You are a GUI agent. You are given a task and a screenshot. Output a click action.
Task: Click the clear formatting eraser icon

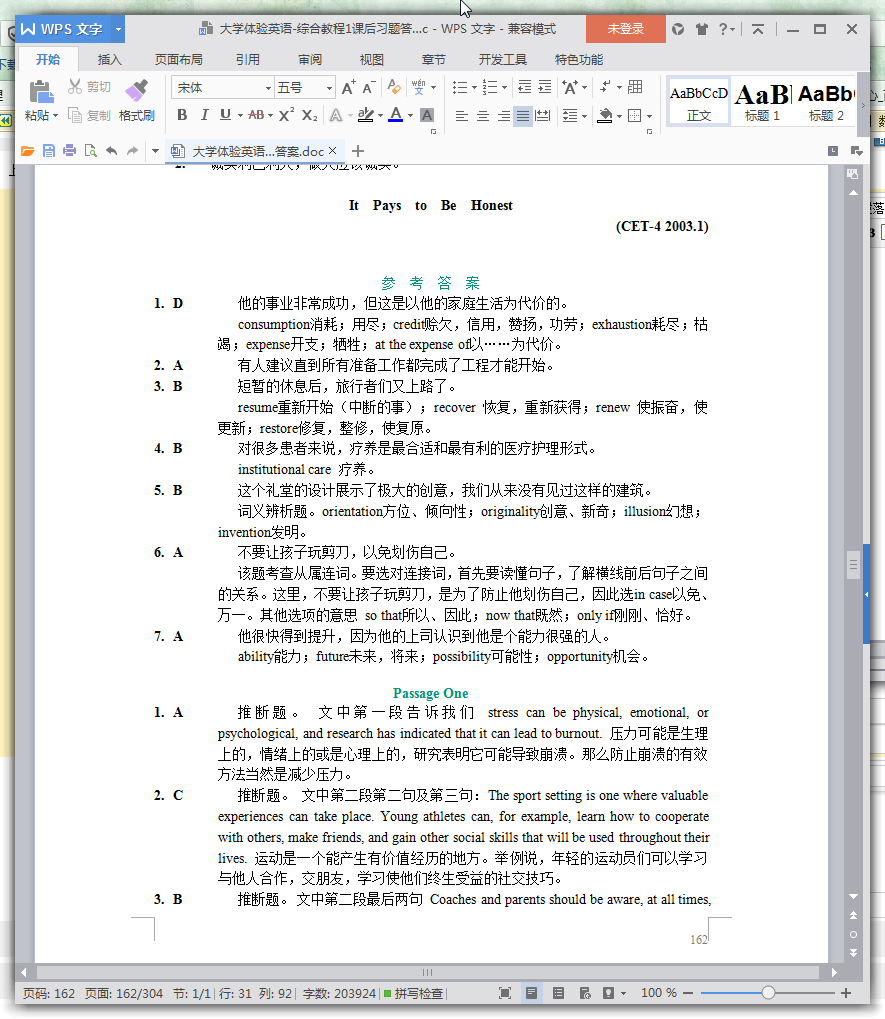pyautogui.click(x=394, y=86)
